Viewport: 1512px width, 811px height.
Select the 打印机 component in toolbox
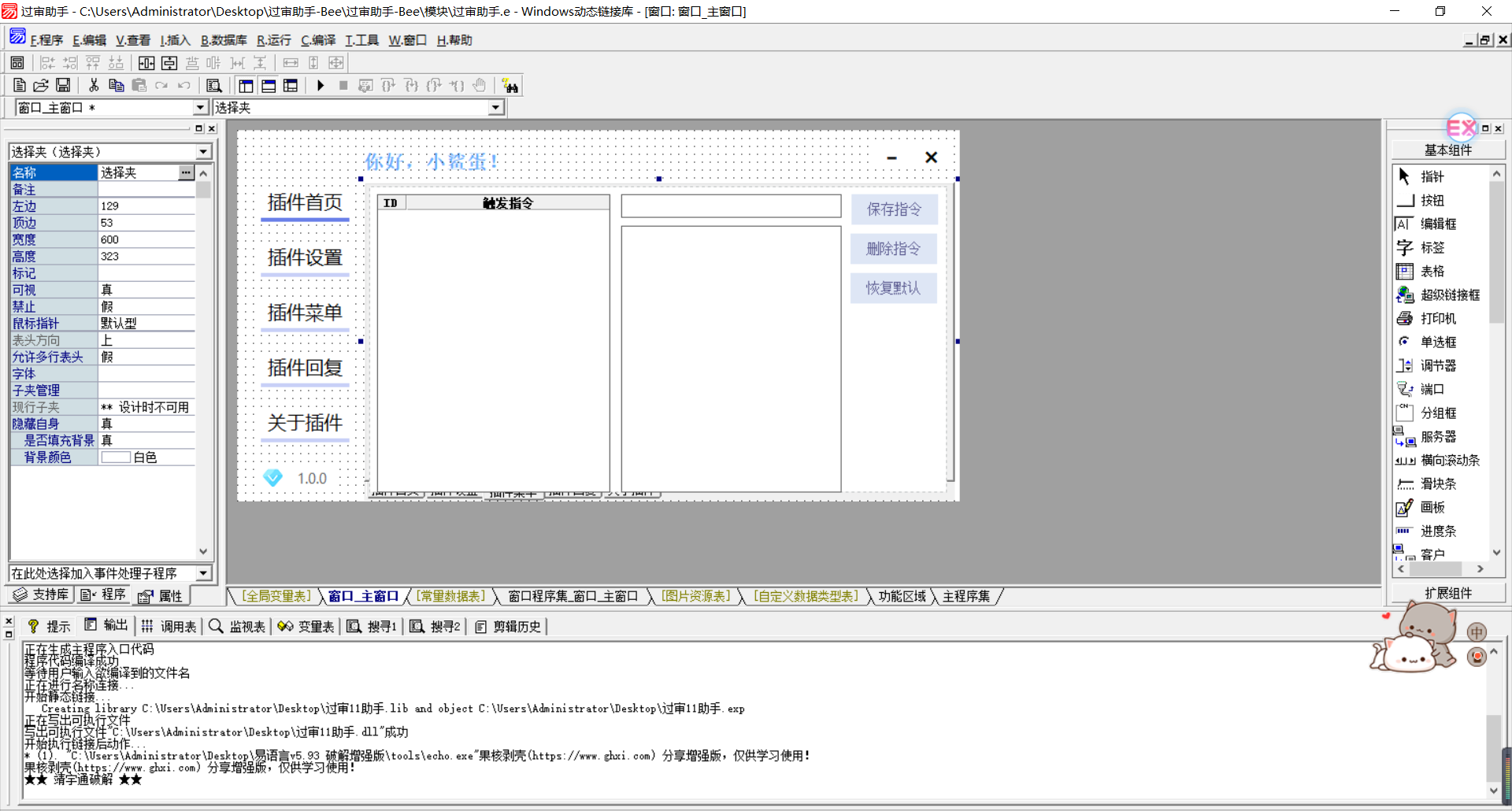tap(1437, 319)
